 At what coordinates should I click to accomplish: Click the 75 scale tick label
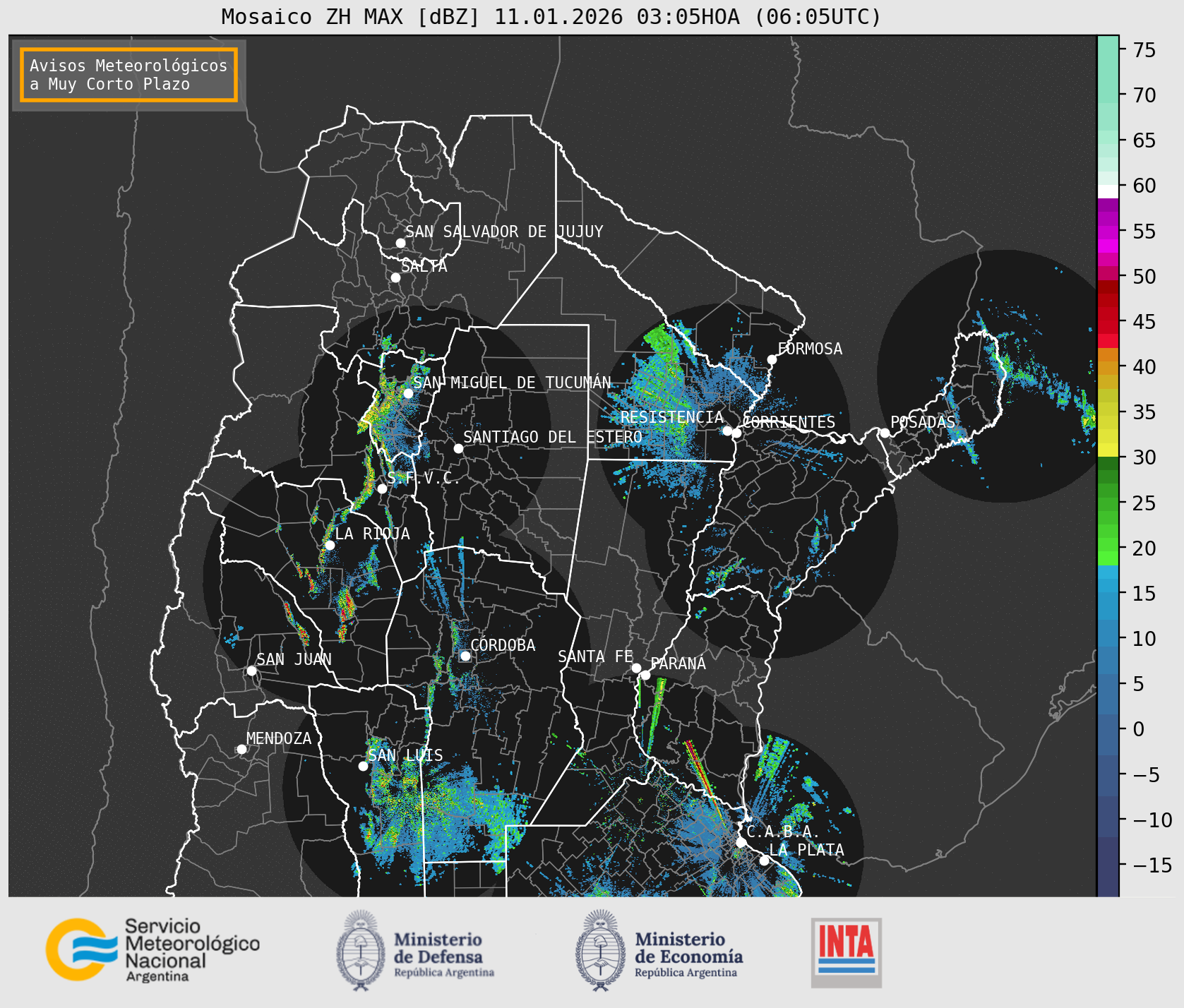coord(1144,50)
